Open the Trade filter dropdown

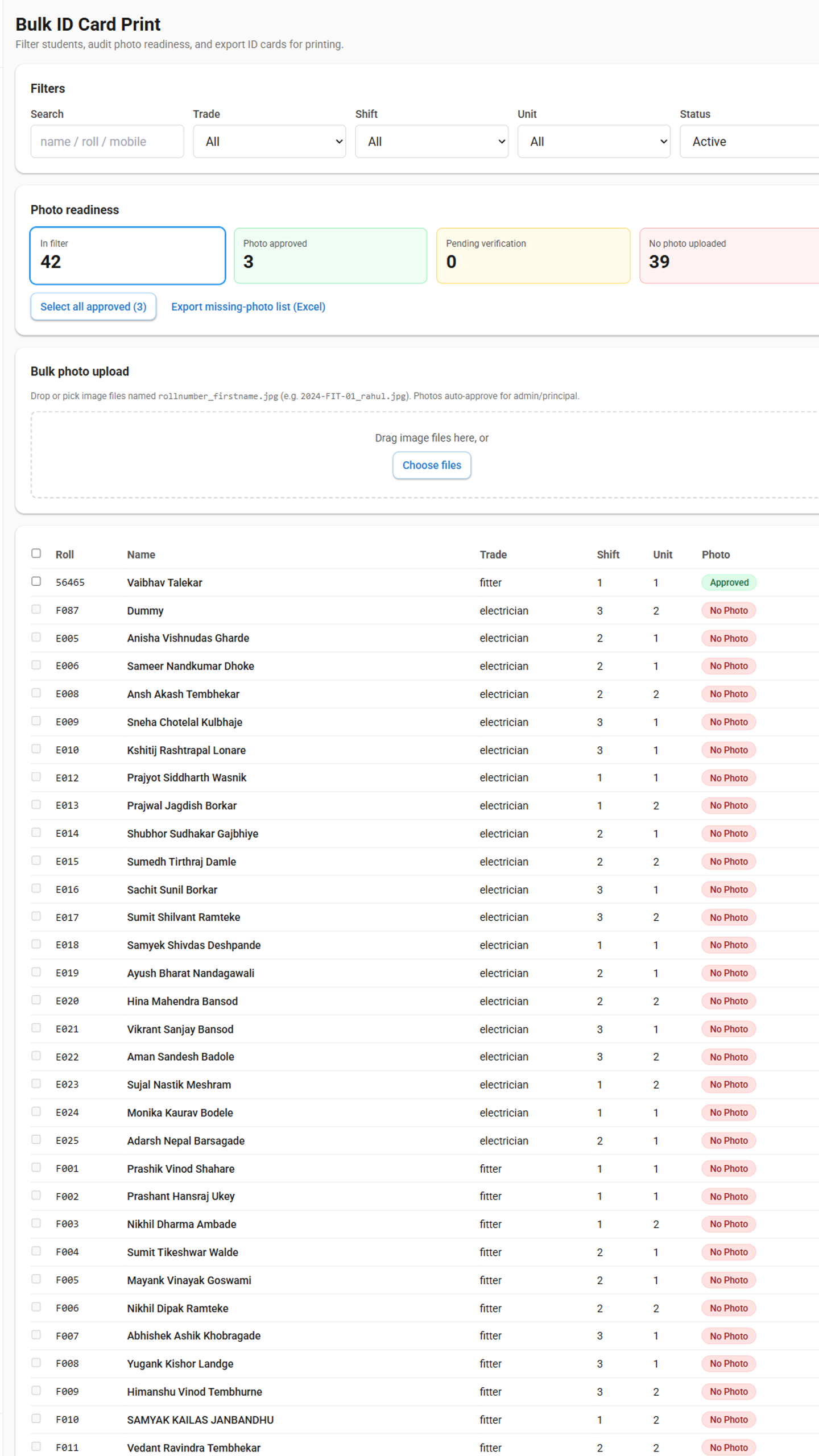click(x=269, y=141)
